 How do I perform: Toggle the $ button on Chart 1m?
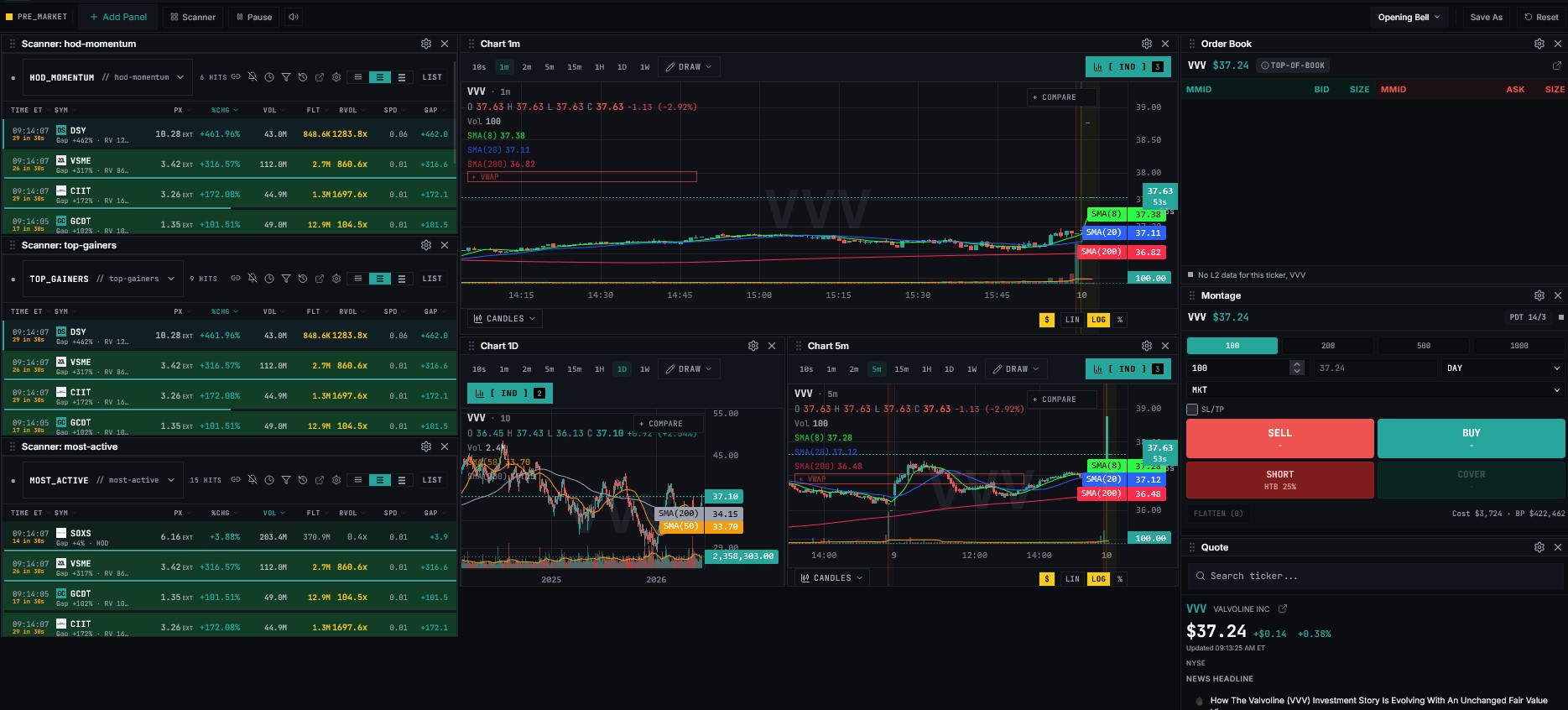1047,320
